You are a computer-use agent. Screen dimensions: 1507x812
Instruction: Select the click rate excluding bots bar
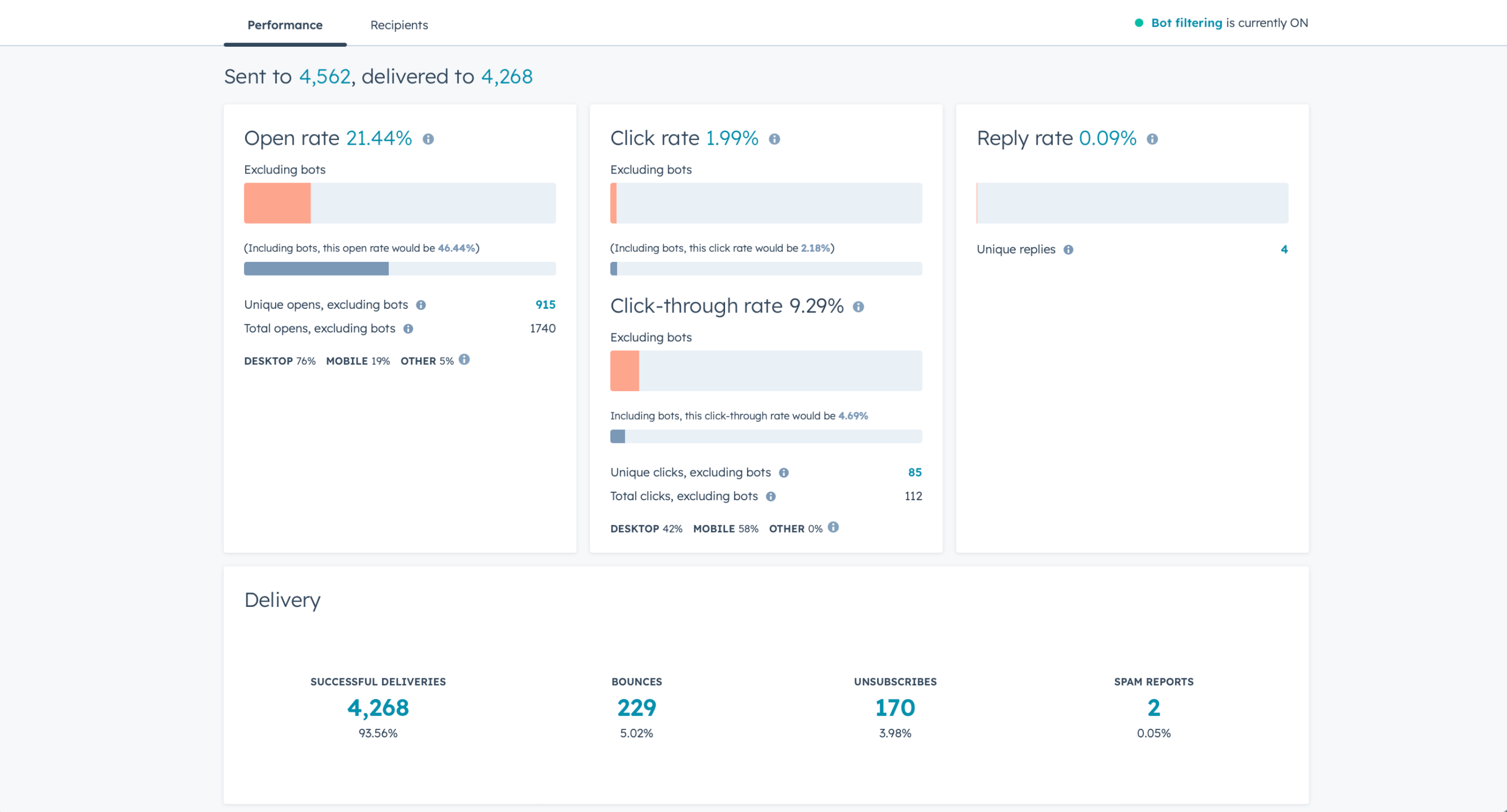766,203
